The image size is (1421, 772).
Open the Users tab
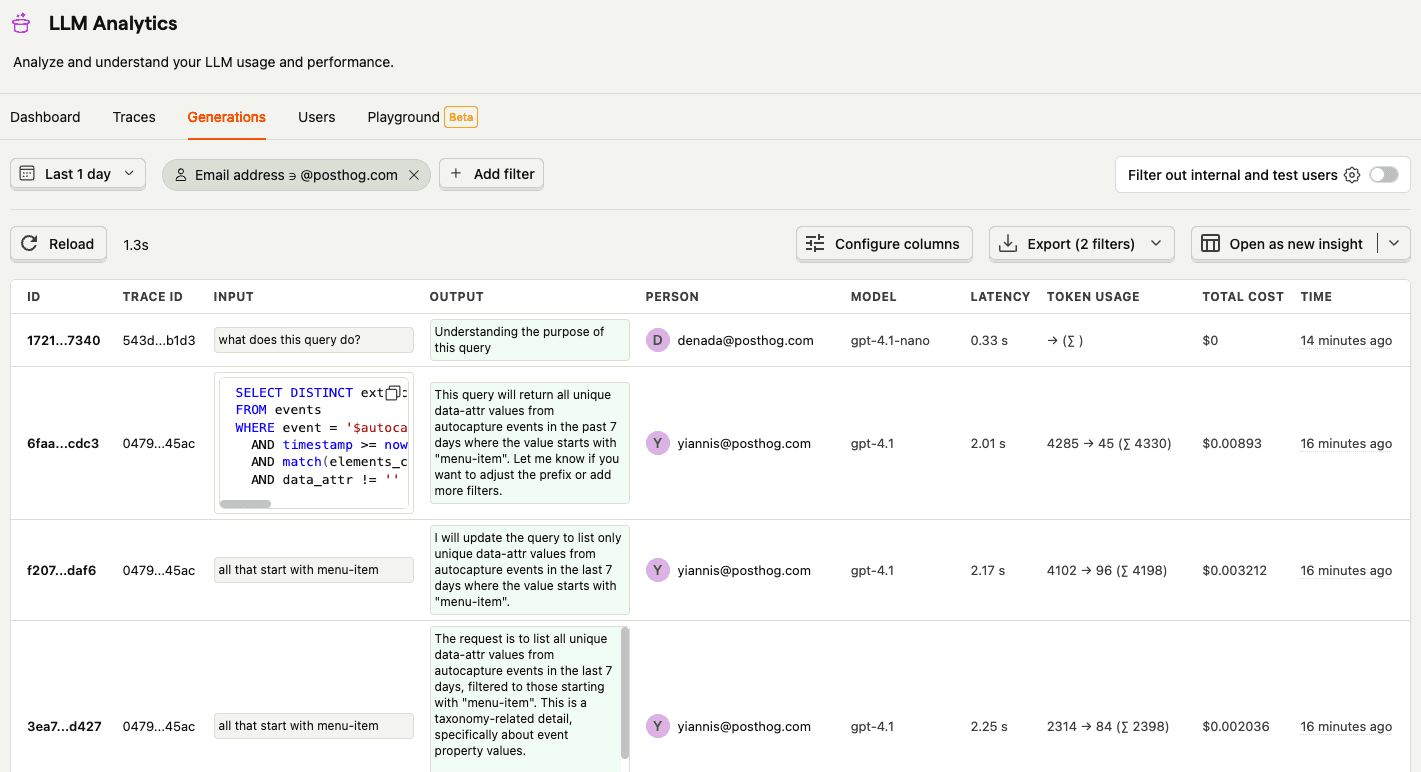click(x=317, y=117)
